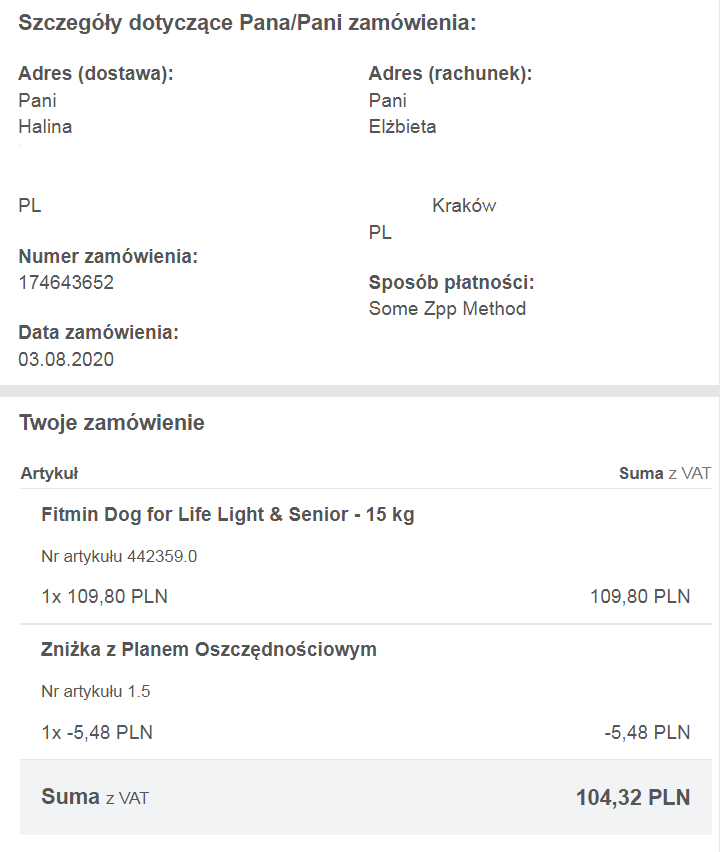This screenshot has width=720, height=852.
Task: Click the Twoje zamówienie section heading
Action: point(112,423)
